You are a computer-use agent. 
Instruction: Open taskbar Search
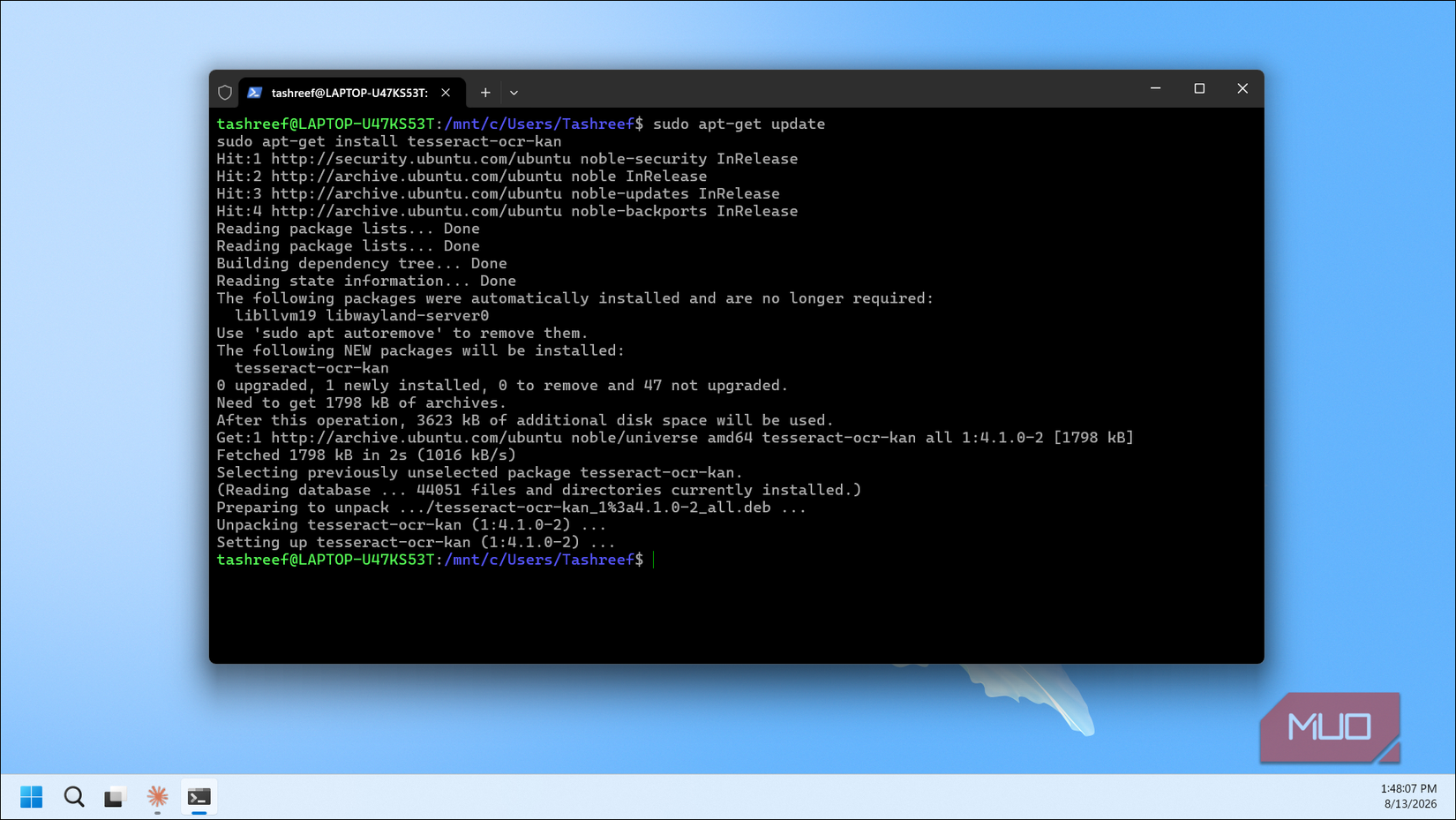[73, 797]
